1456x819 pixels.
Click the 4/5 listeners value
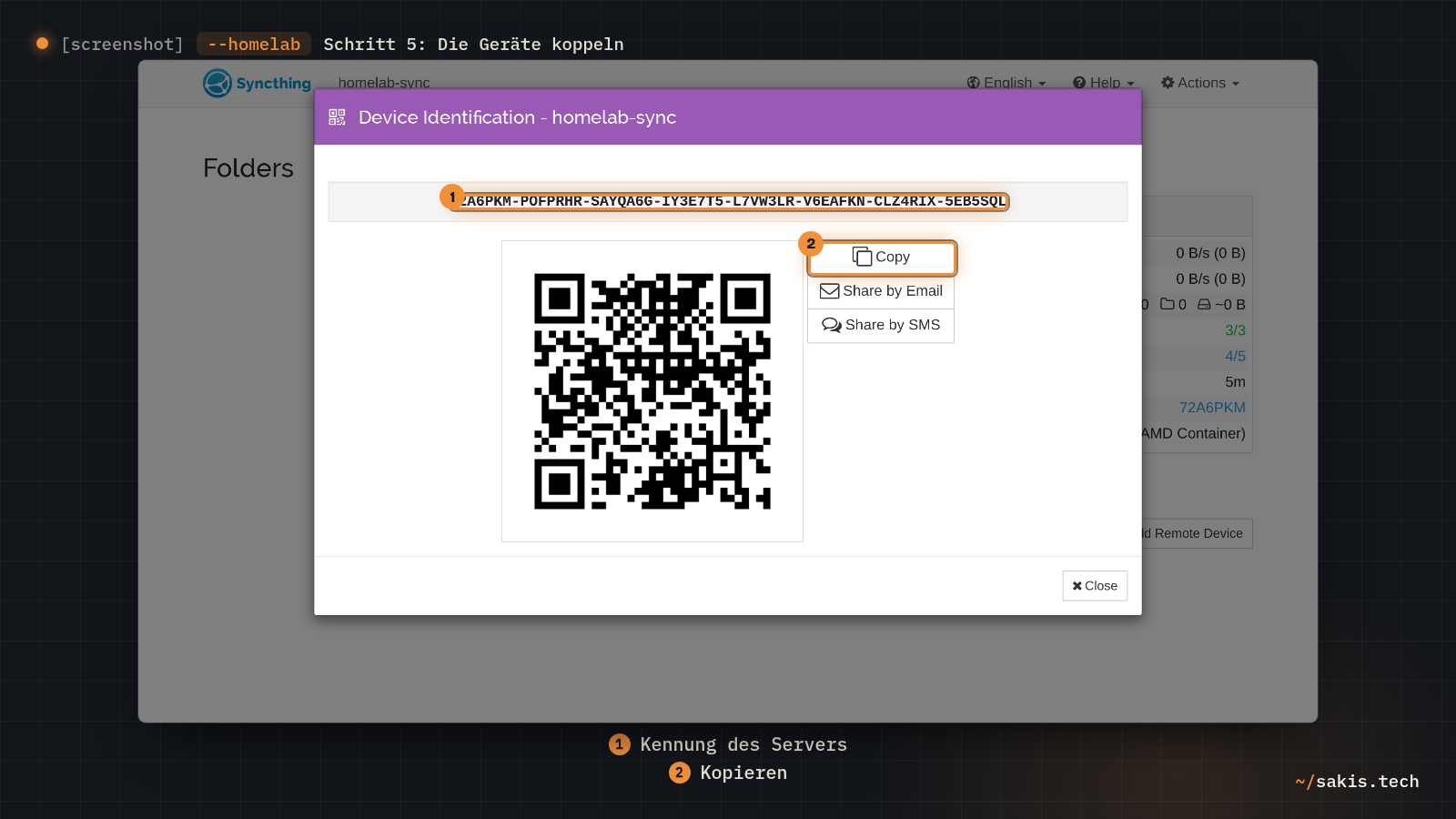pos(1235,357)
